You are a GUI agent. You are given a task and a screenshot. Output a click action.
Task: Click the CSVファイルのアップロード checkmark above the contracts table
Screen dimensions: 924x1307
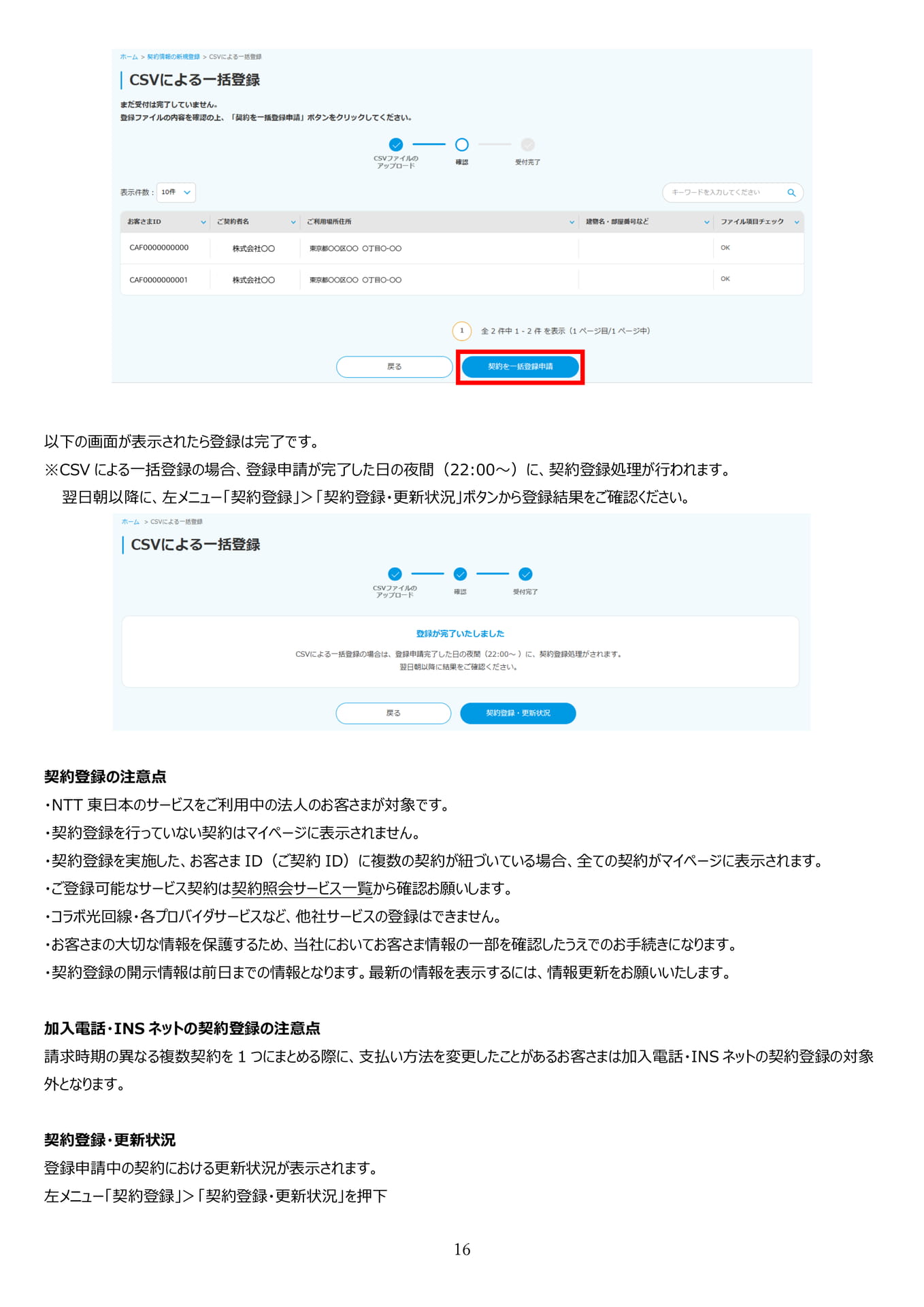click(x=396, y=144)
